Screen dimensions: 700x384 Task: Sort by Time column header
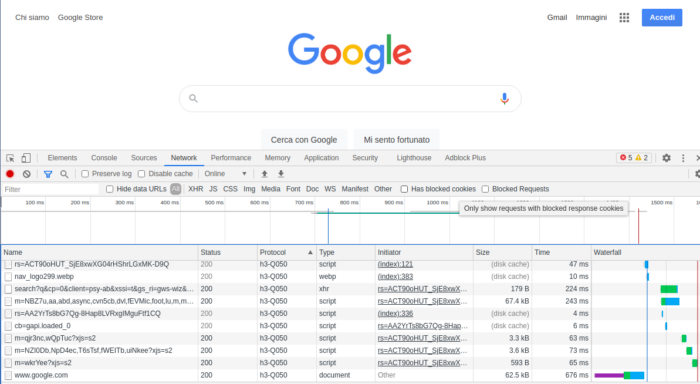(562, 252)
